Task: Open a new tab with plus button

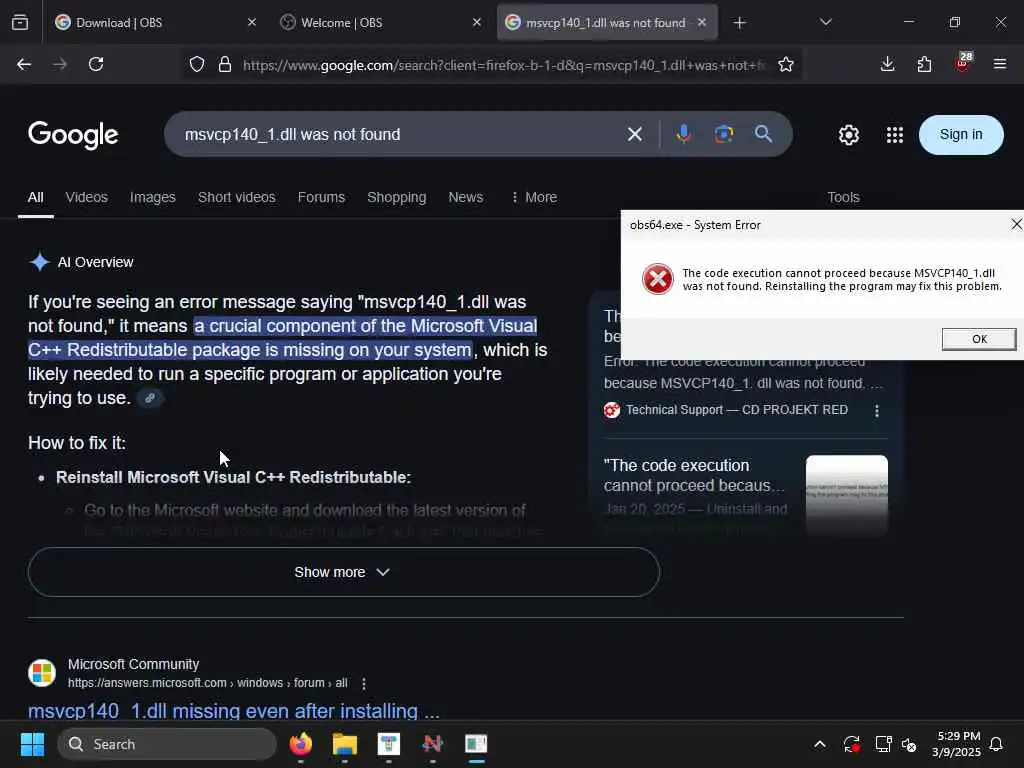Action: (739, 23)
